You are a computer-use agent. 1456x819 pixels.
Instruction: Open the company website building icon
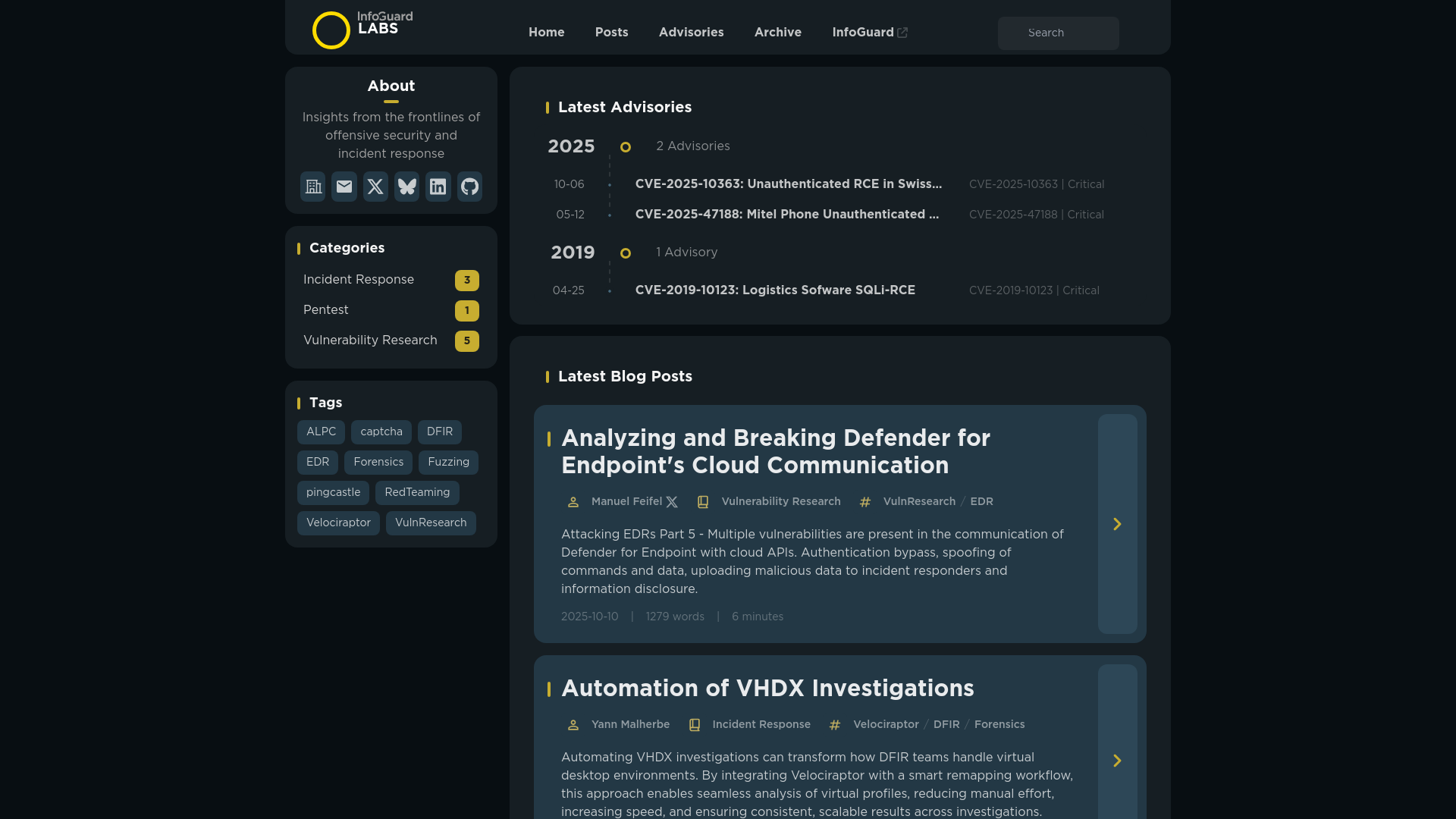pos(312,187)
